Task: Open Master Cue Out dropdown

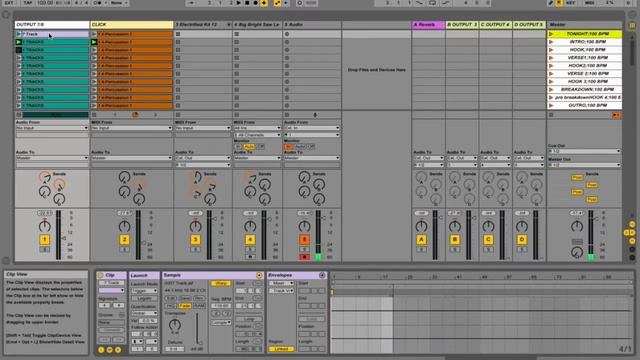Action: tap(584, 151)
